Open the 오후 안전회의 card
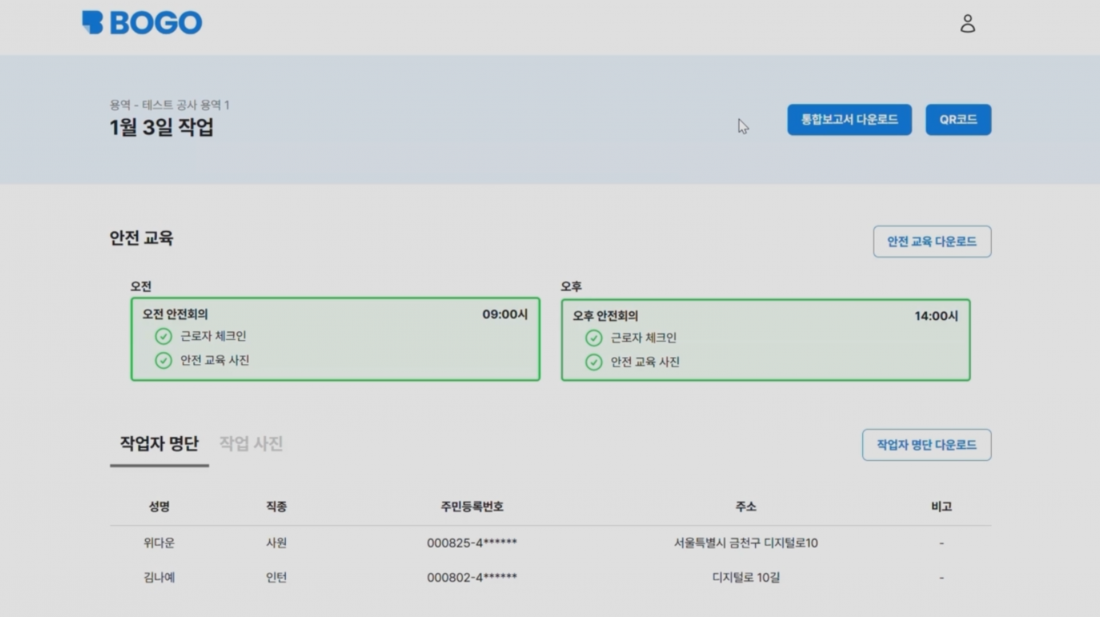 point(765,316)
